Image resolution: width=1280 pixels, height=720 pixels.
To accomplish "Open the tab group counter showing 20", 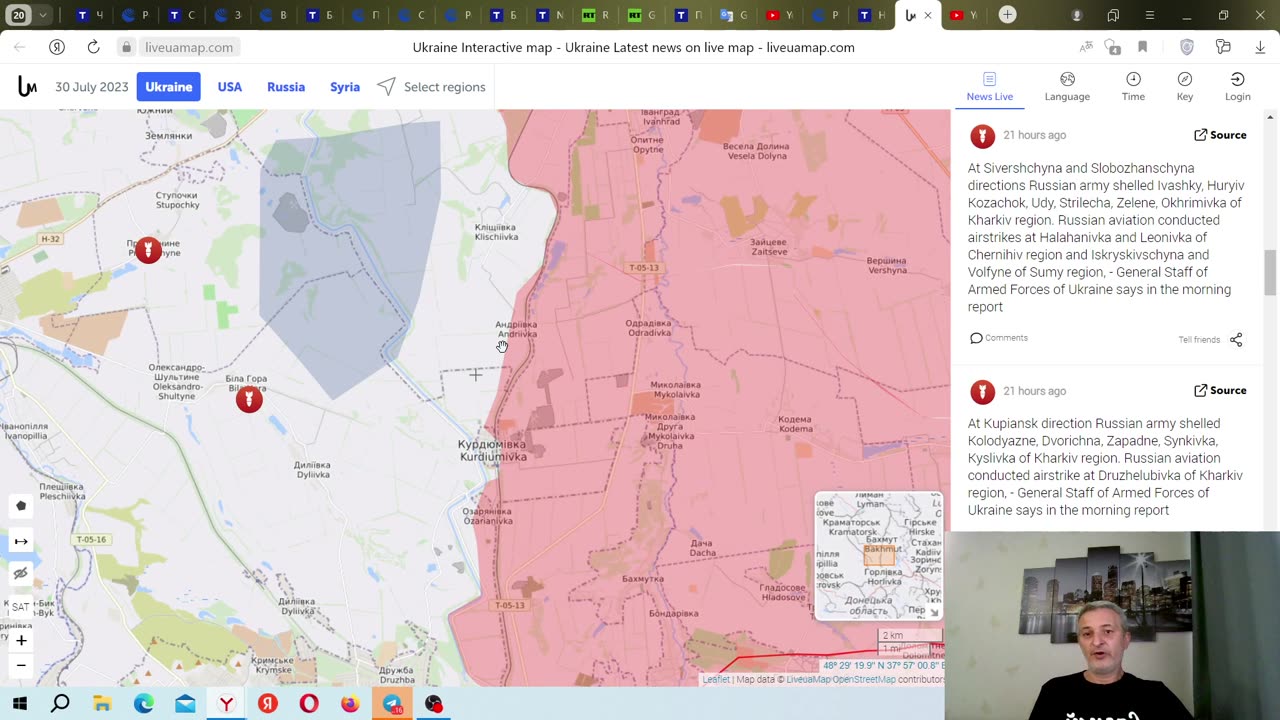I will pyautogui.click(x=19, y=15).
